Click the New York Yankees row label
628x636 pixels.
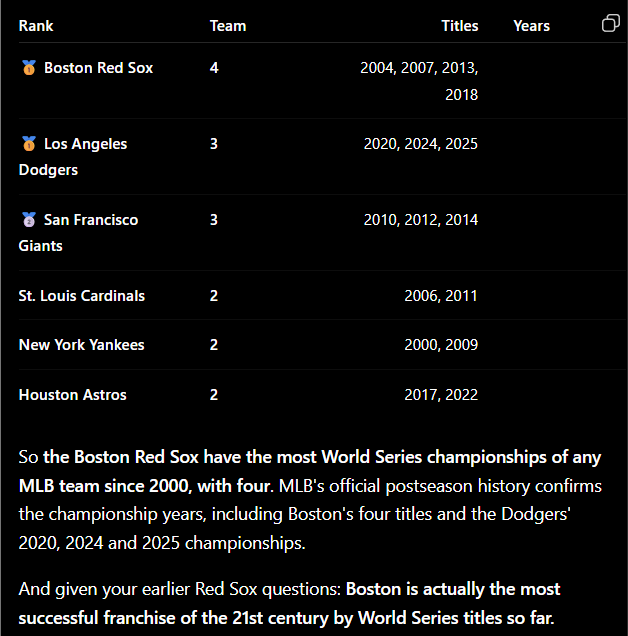tap(82, 345)
